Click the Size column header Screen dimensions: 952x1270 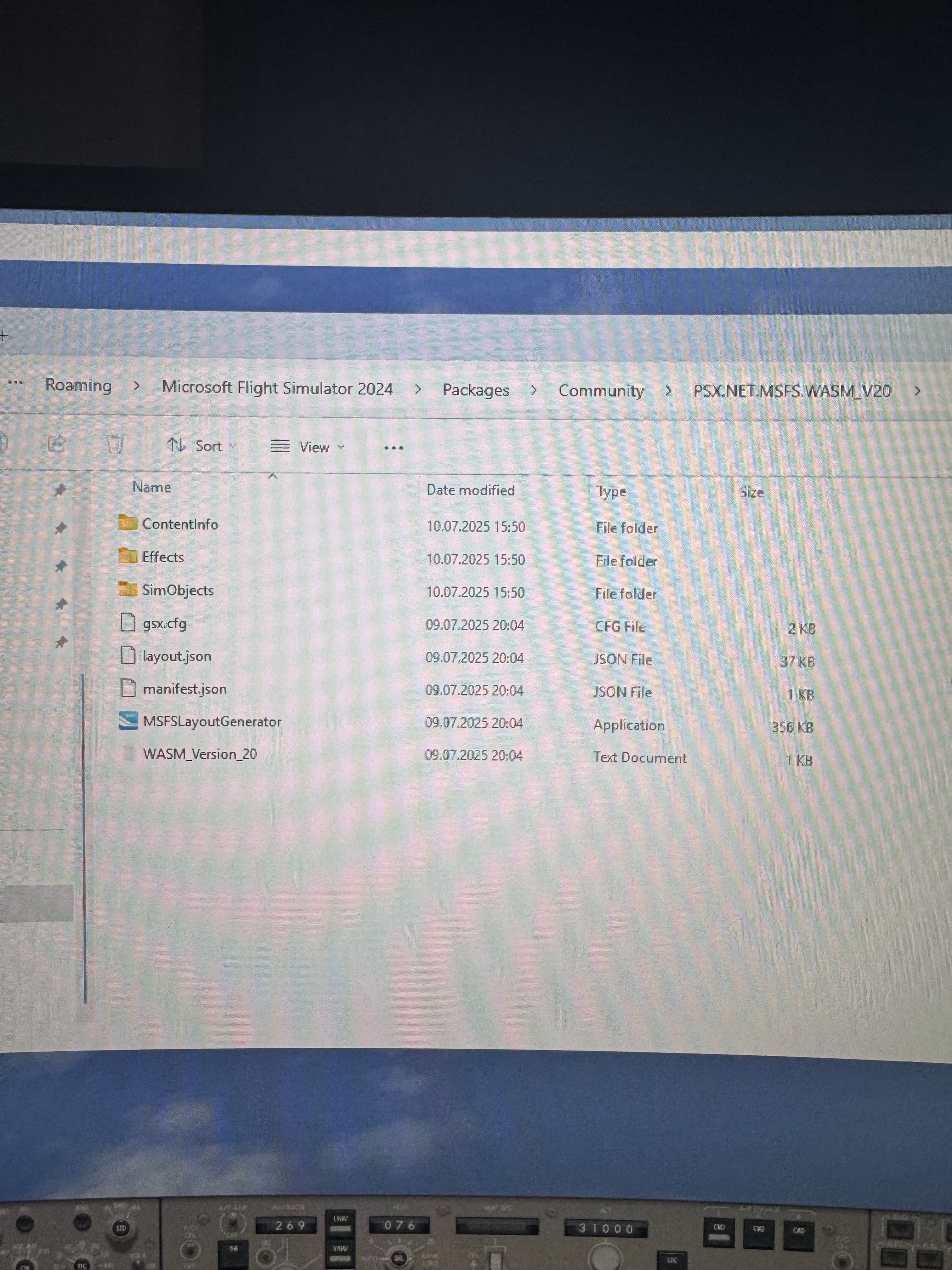751,492
